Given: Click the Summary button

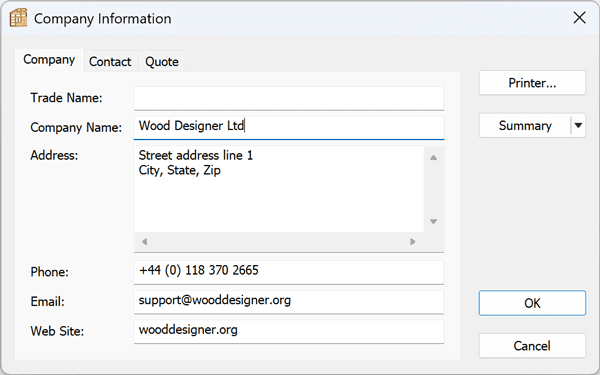Looking at the screenshot, I should click(x=525, y=126).
